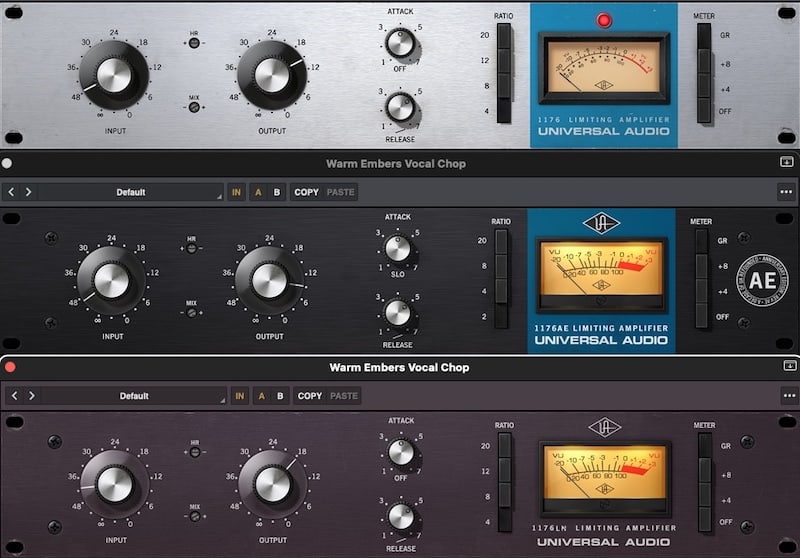The height and width of the screenshot is (558, 800).
Task: Click COPY in the 1176LN toolbar
Action: point(310,396)
